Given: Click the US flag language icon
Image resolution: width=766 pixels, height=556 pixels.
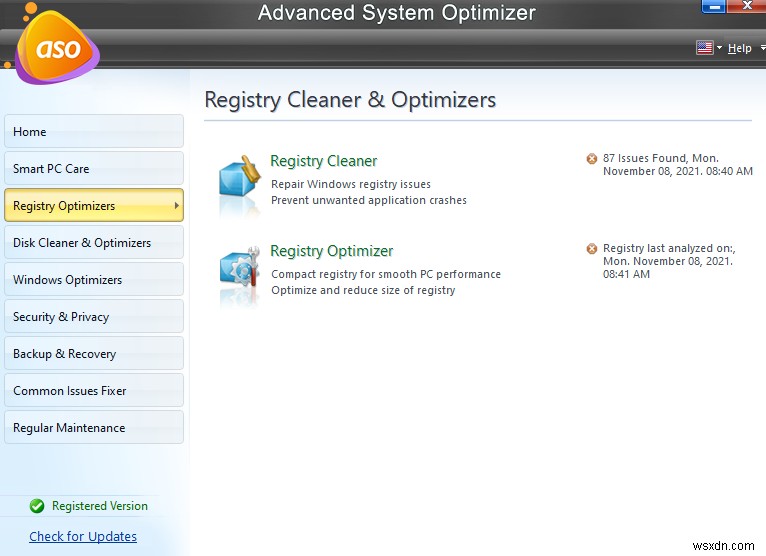Looking at the screenshot, I should click(704, 47).
